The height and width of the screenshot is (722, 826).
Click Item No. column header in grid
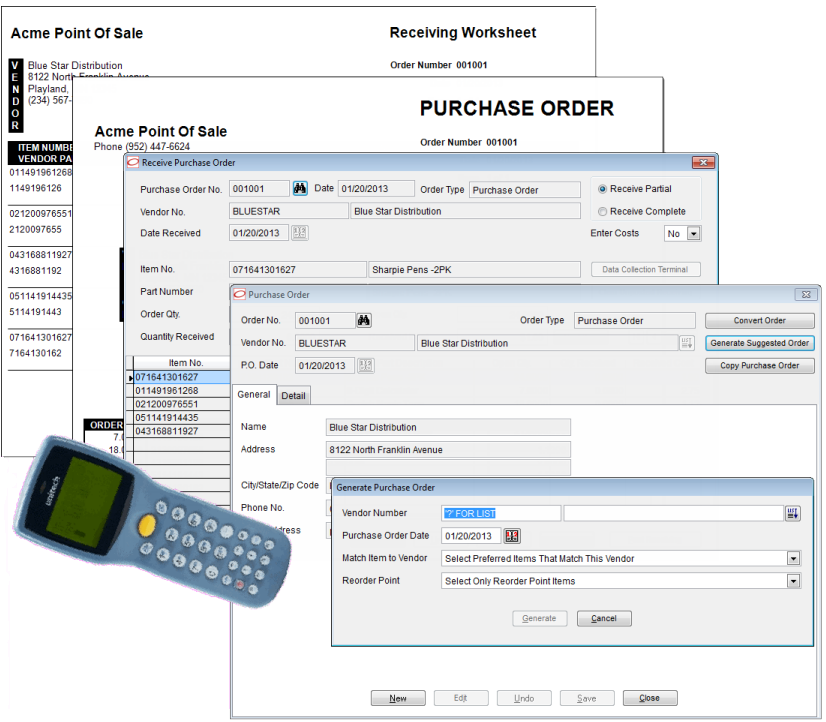pos(182,363)
